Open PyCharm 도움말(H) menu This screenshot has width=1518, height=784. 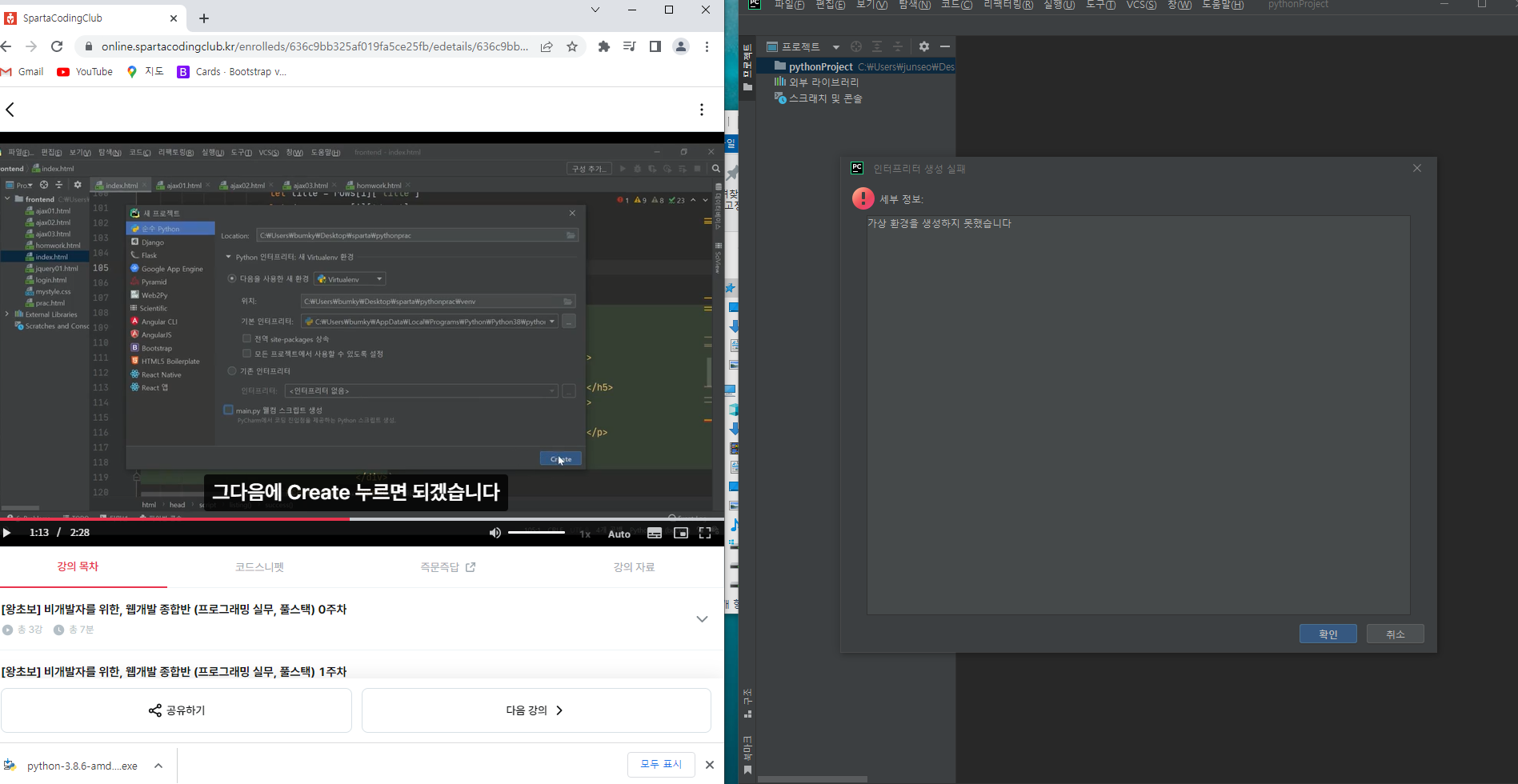click(x=1223, y=5)
